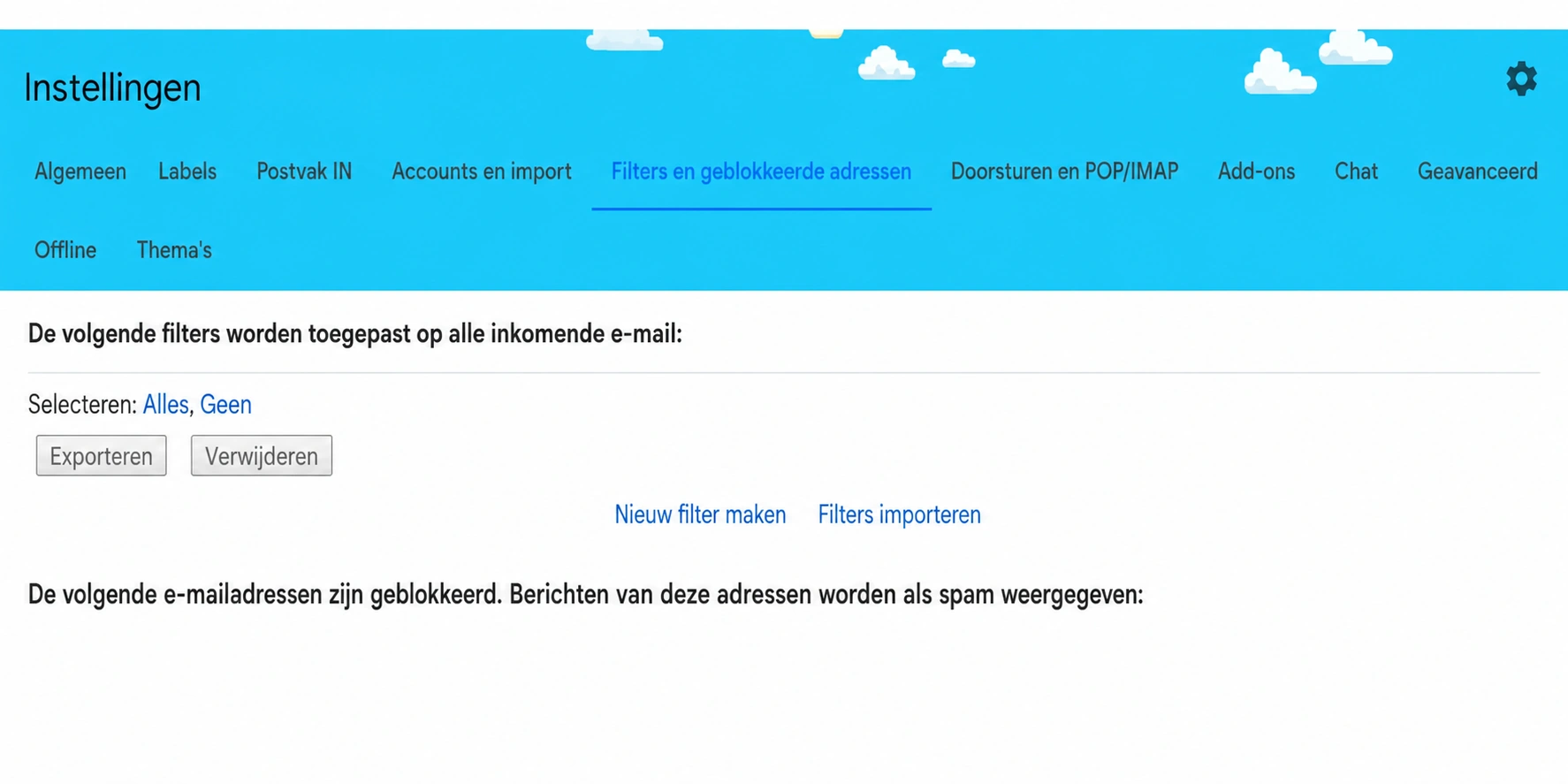
Task: Open Doorsturen en POP/IMAP tab
Action: 1064,171
